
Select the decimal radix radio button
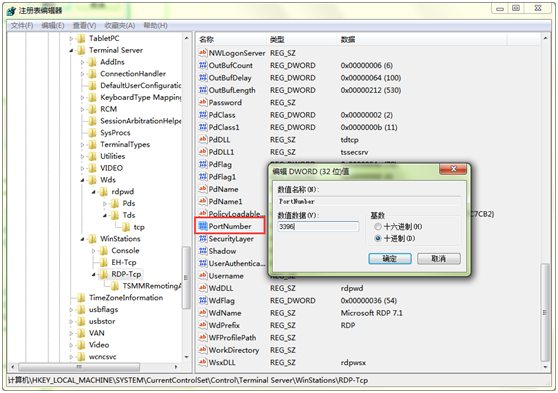378,238
